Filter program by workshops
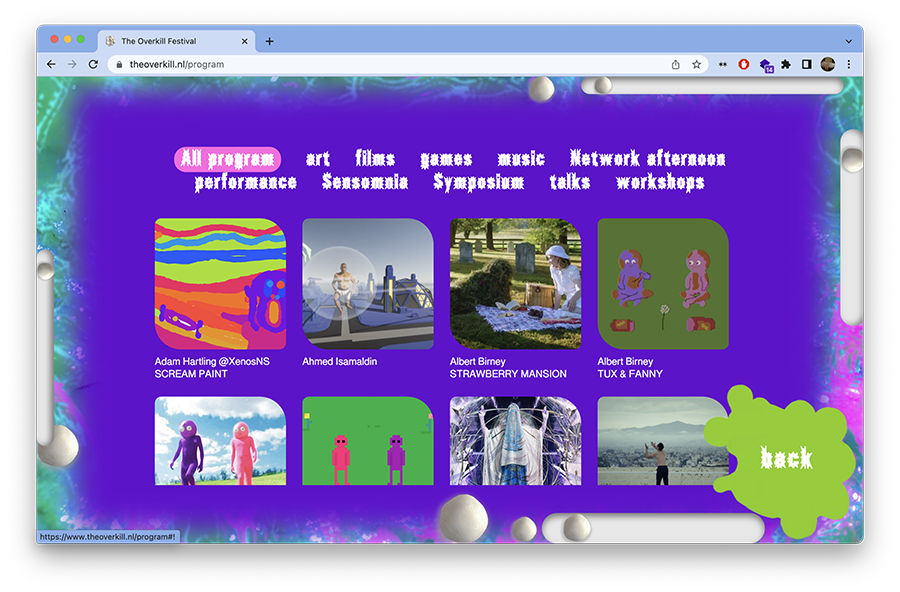This screenshot has width=900, height=592. [660, 182]
